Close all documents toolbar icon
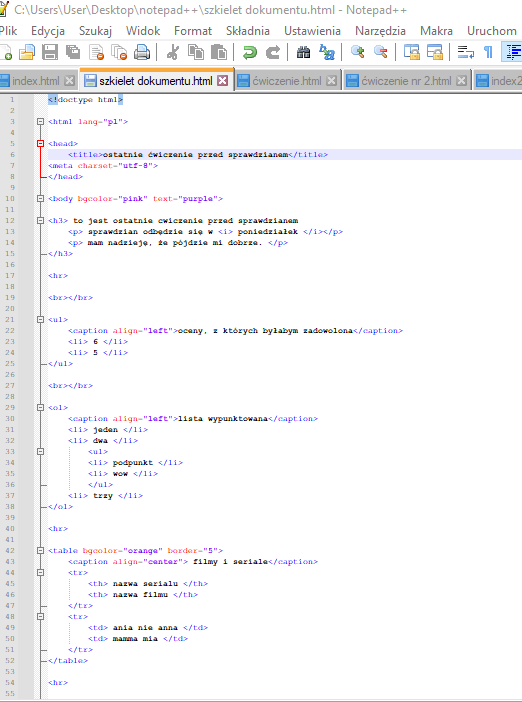Viewport: 522px width, 702px height. click(x=119, y=52)
